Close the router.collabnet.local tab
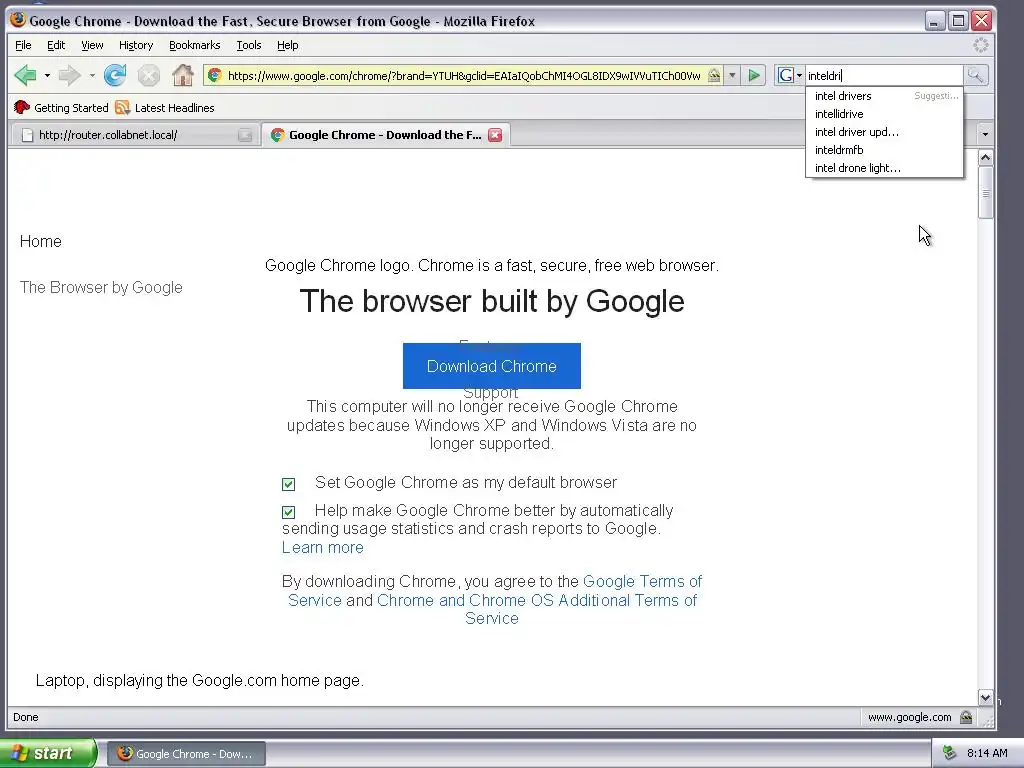 click(245, 135)
